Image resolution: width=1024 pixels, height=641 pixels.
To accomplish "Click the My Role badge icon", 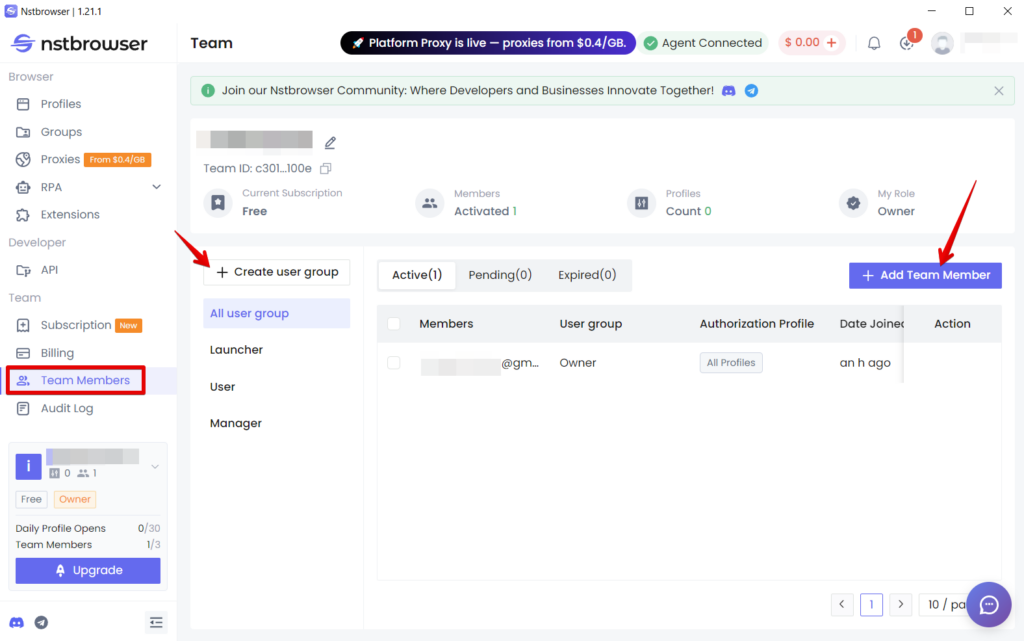I will click(x=853, y=203).
